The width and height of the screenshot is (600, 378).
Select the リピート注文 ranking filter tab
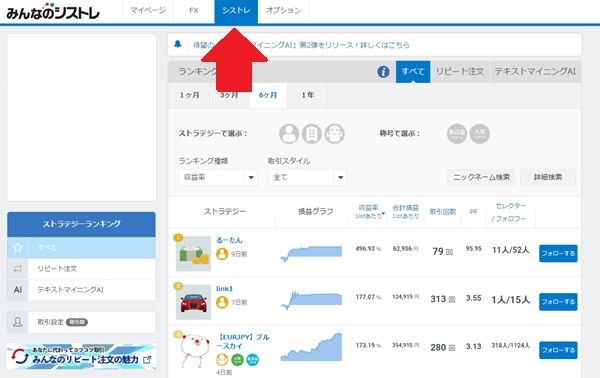[460, 72]
